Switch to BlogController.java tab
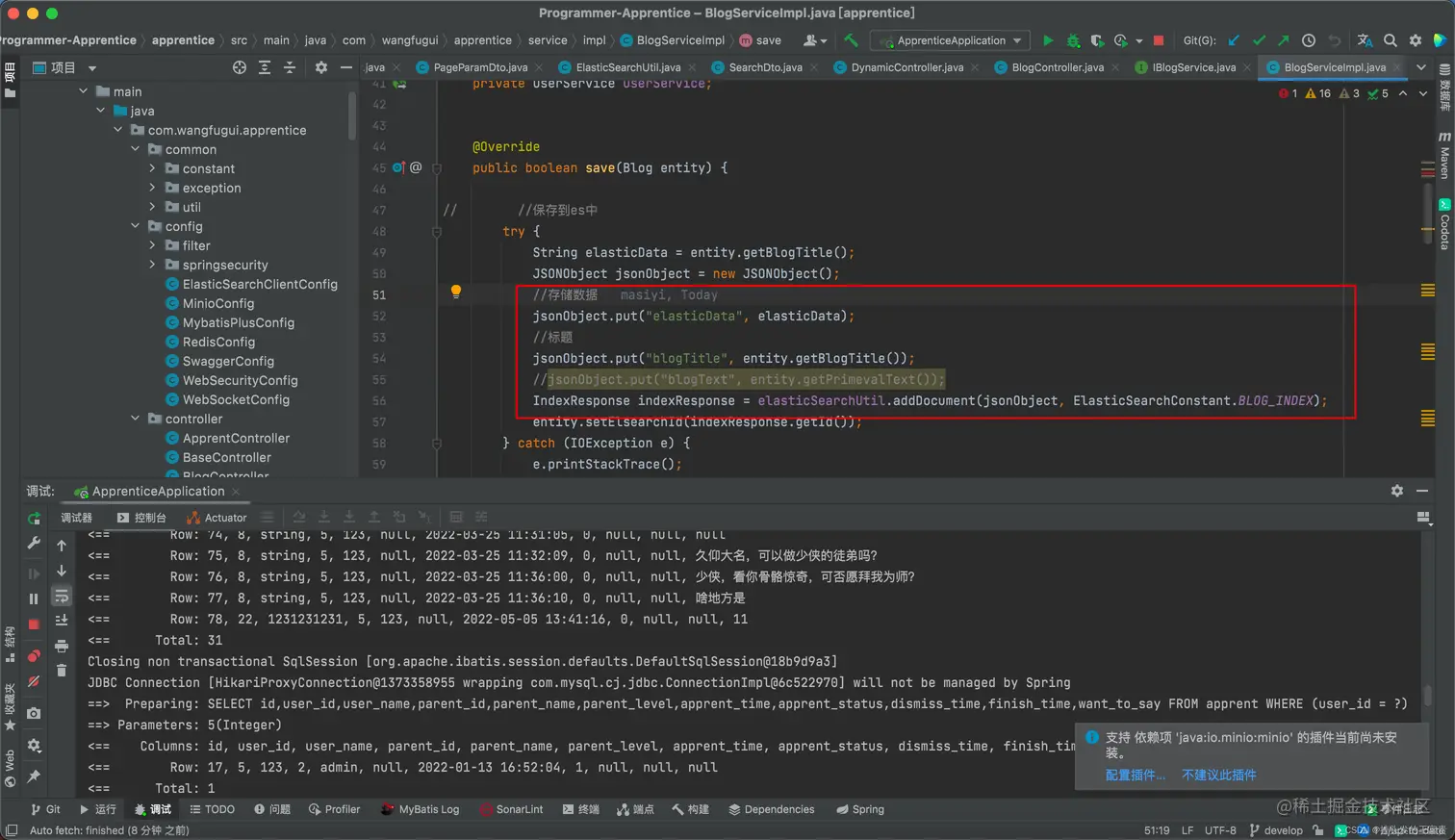 coord(1058,67)
